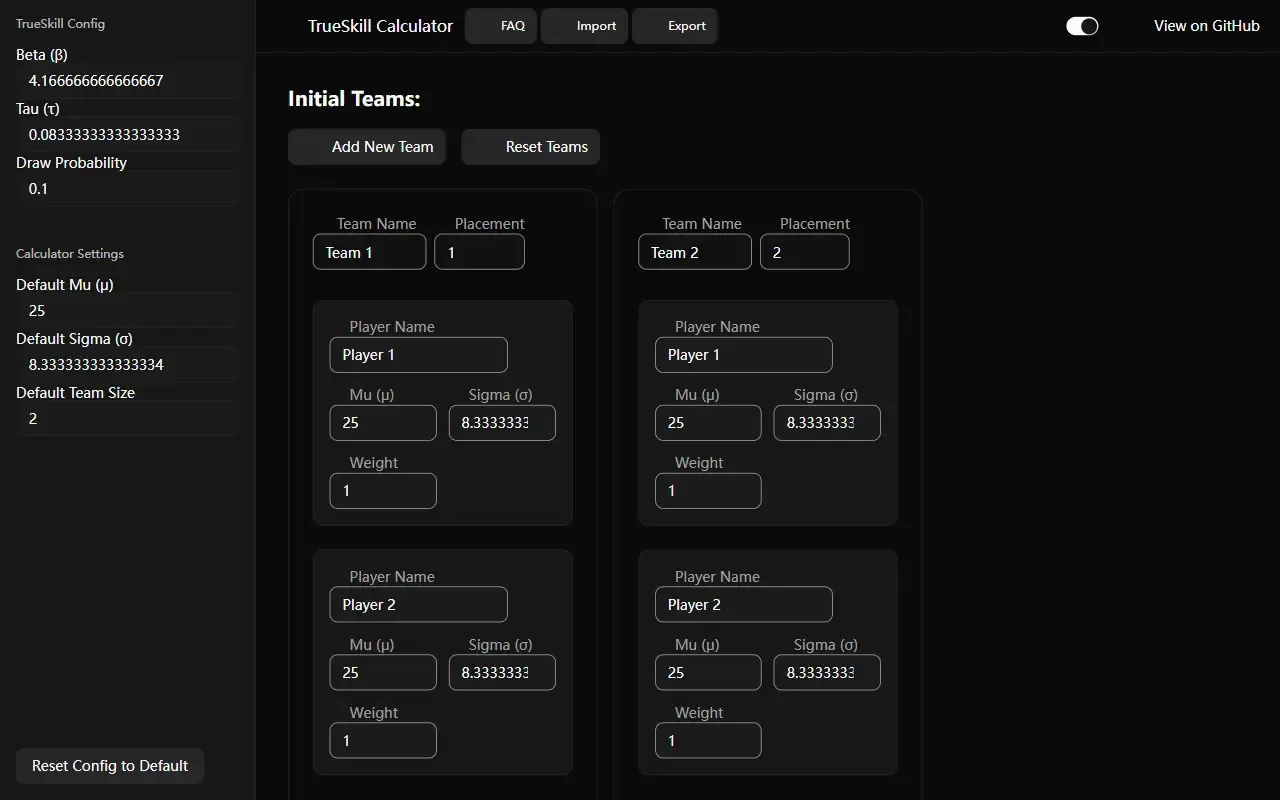
Task: Edit Team 1 Player 1 Weight field
Action: [383, 491]
